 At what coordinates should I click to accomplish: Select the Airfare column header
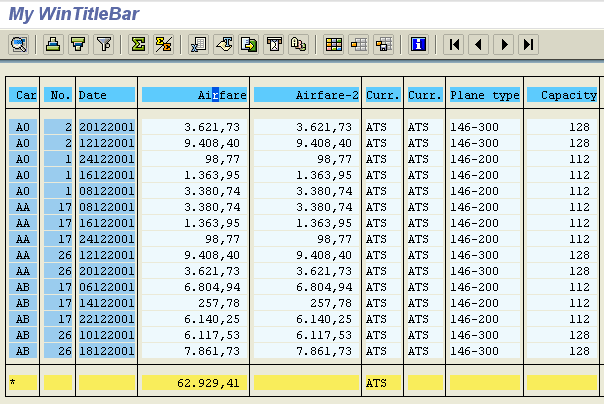pyautogui.click(x=194, y=95)
